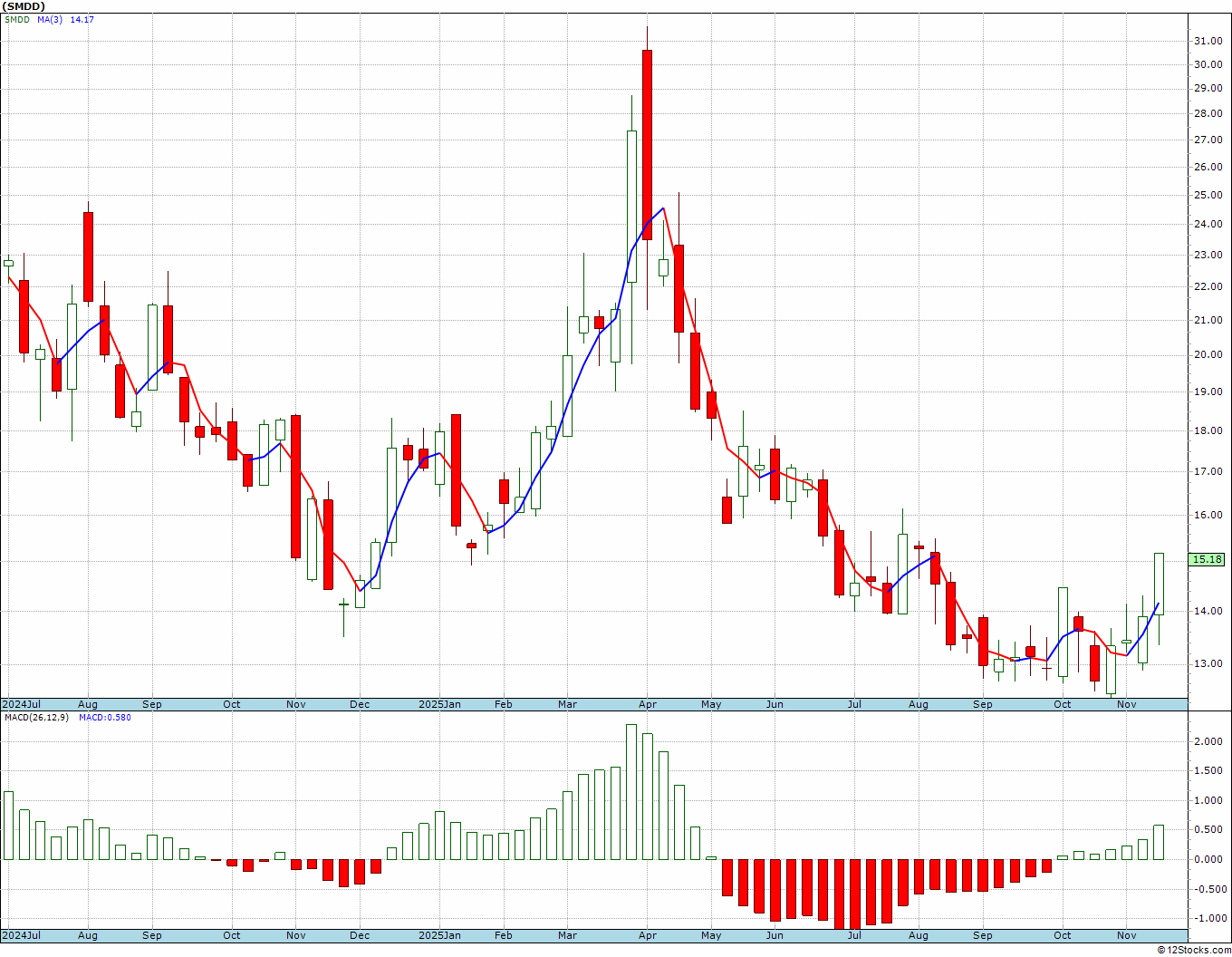Select the MACD:0.580 value label
The image size is (1232, 957).
[104, 718]
